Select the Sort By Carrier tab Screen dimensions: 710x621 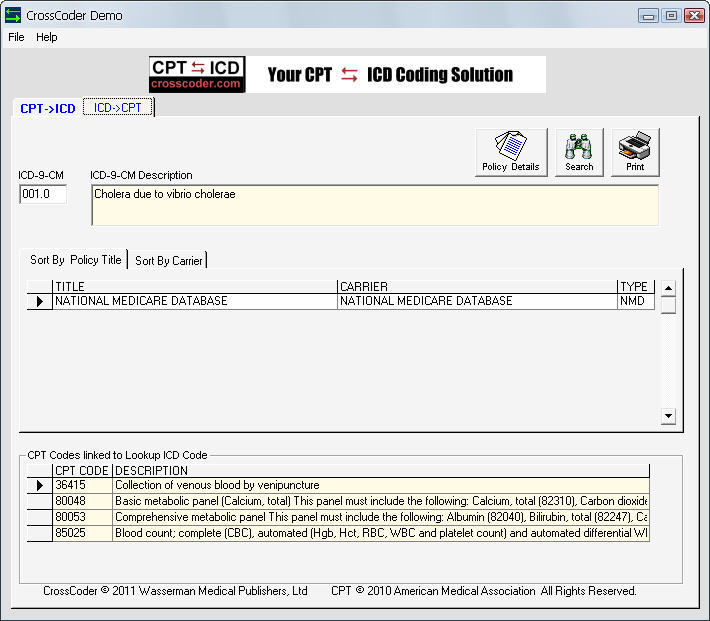coord(168,260)
